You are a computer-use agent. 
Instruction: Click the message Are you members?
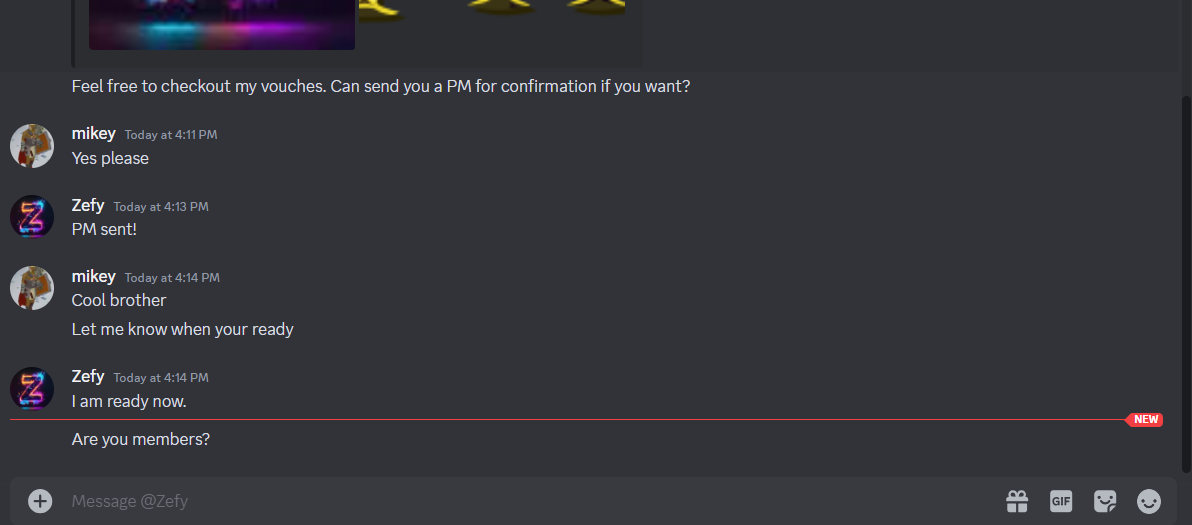point(141,439)
